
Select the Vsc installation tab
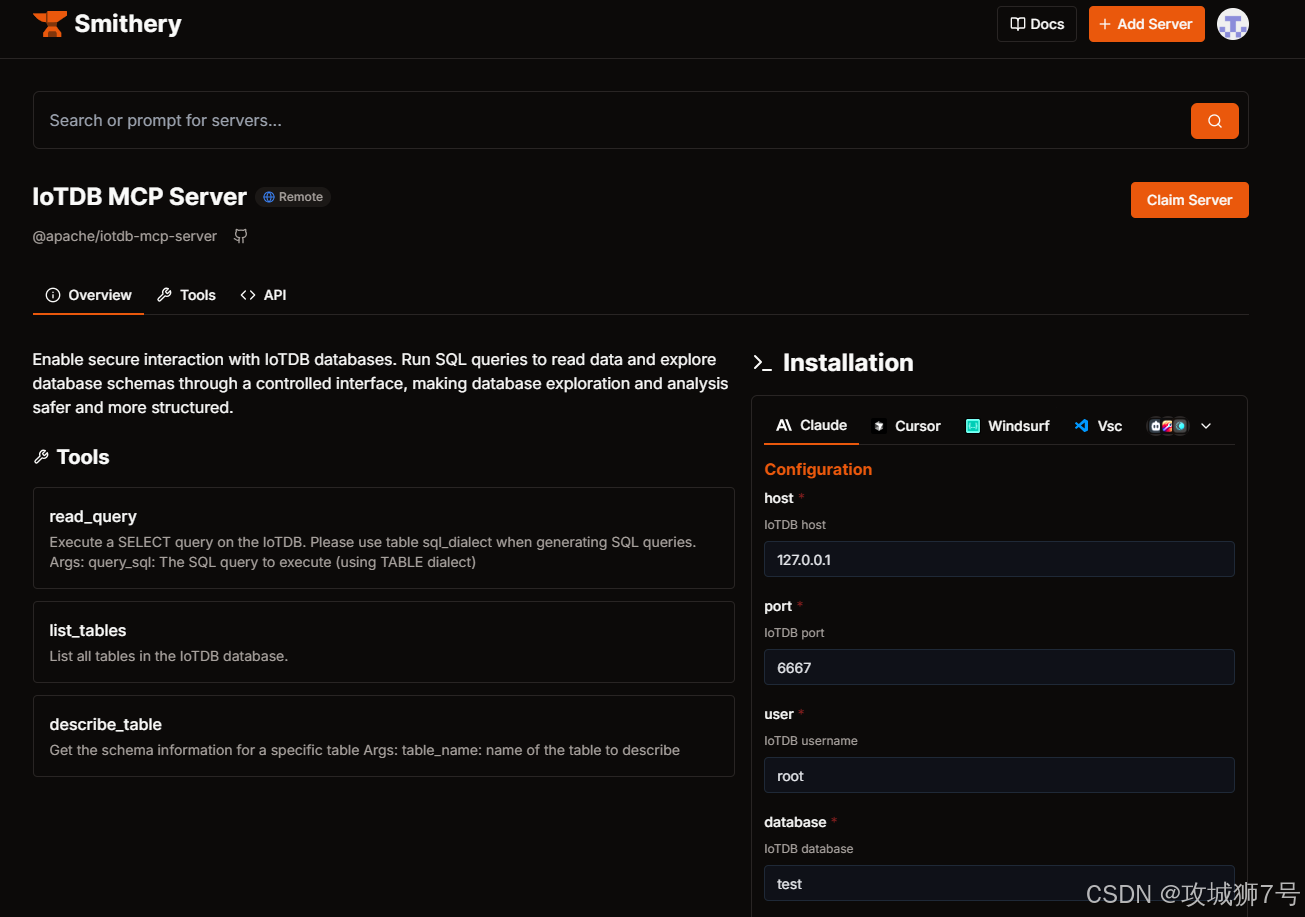[x=1098, y=426]
